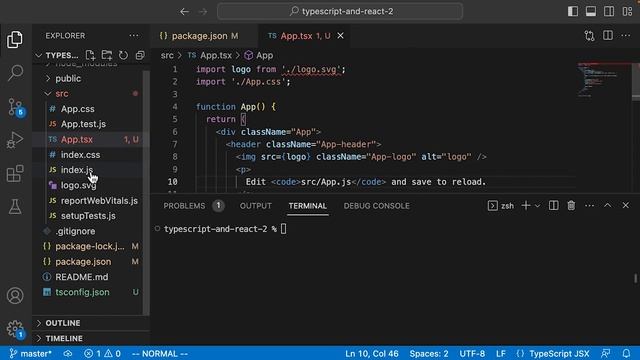Image resolution: width=640 pixels, height=360 pixels.
Task: Toggle the bottom panel layout icon
Action: tap(591, 11)
